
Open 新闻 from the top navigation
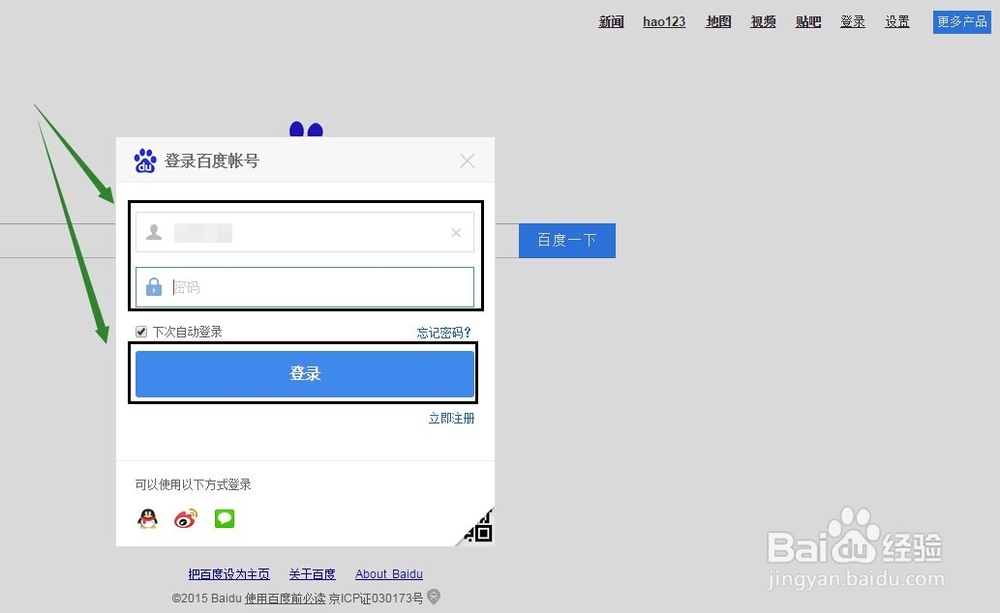coord(611,21)
